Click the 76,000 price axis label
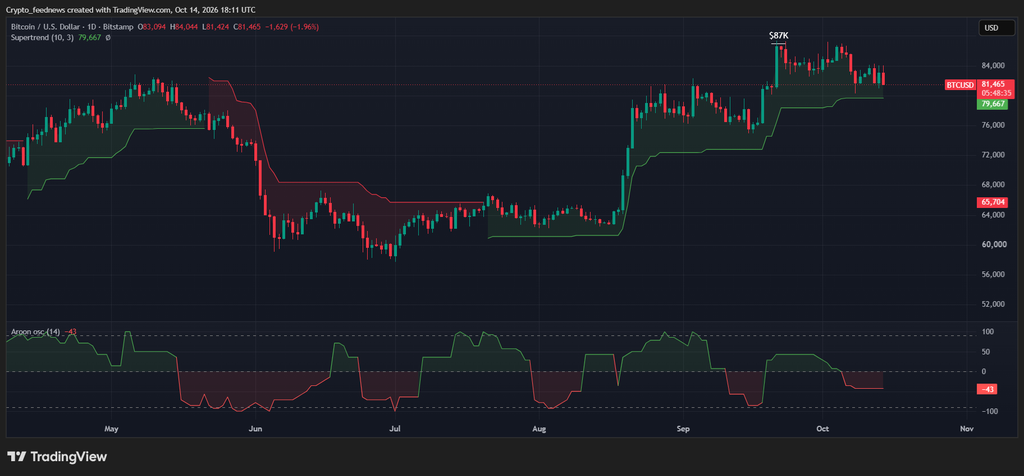The width and height of the screenshot is (1024, 476). click(x=993, y=125)
